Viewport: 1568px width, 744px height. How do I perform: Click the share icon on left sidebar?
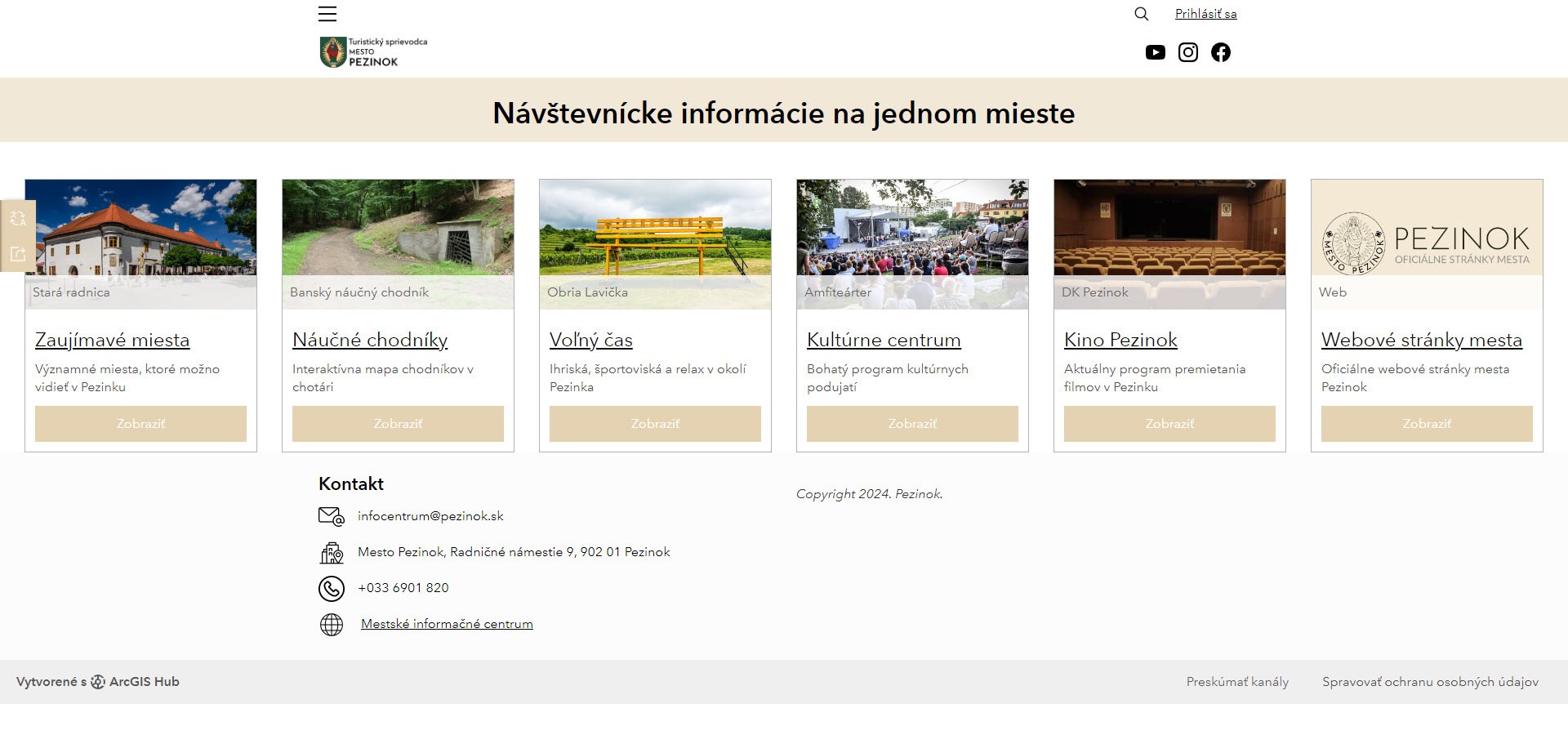point(18,252)
